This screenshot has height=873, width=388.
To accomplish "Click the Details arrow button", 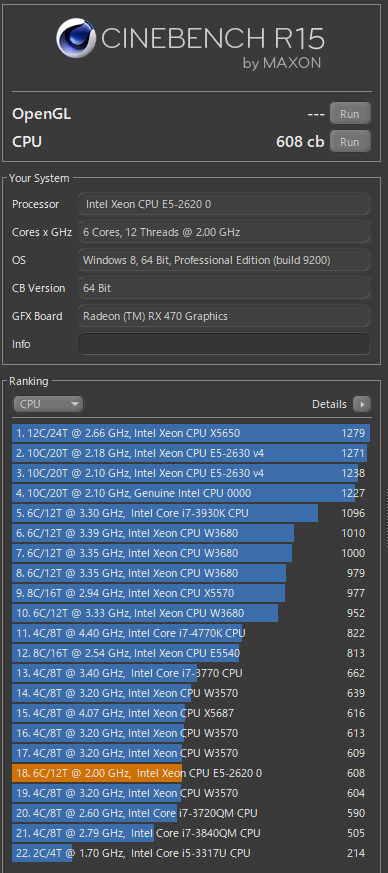I will point(362,404).
